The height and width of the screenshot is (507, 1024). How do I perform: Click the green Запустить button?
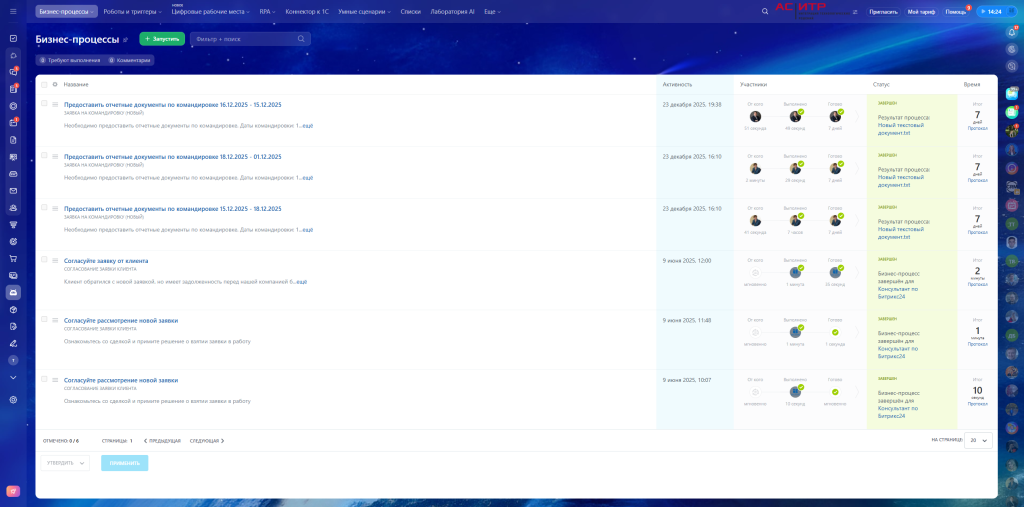(162, 39)
